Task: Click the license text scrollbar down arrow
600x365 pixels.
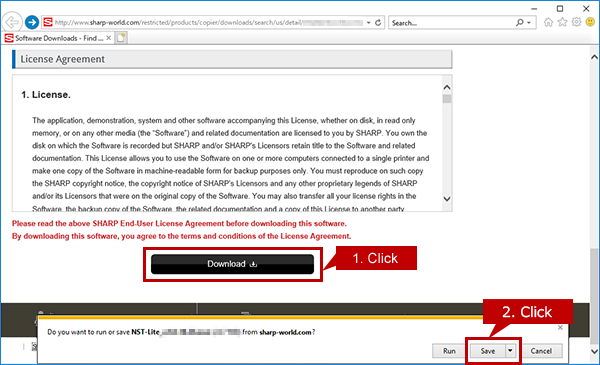Action: click(x=447, y=199)
